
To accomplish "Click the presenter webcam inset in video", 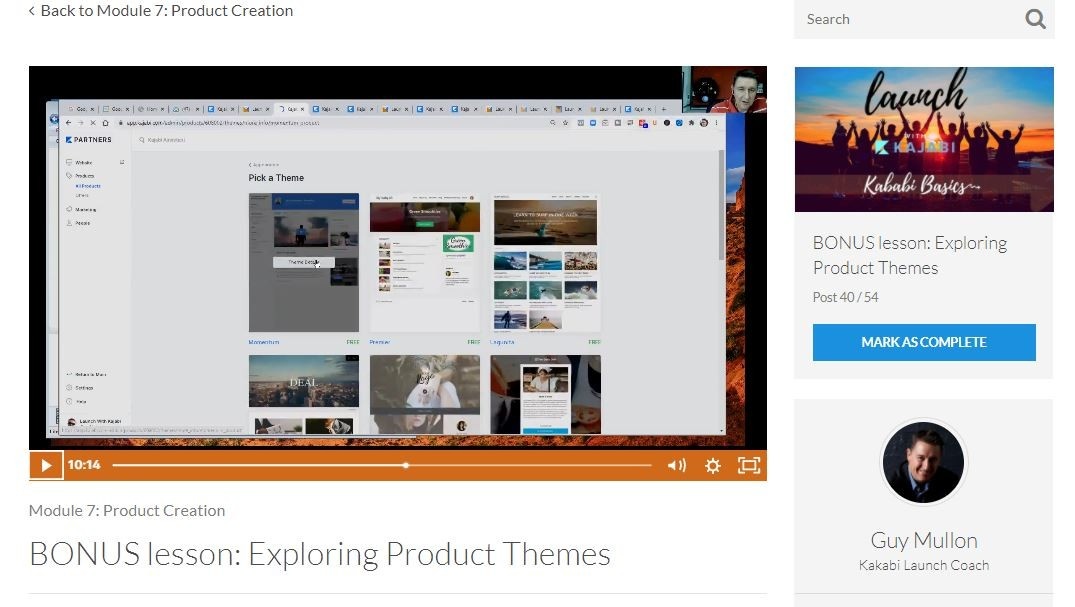I will click(x=725, y=89).
